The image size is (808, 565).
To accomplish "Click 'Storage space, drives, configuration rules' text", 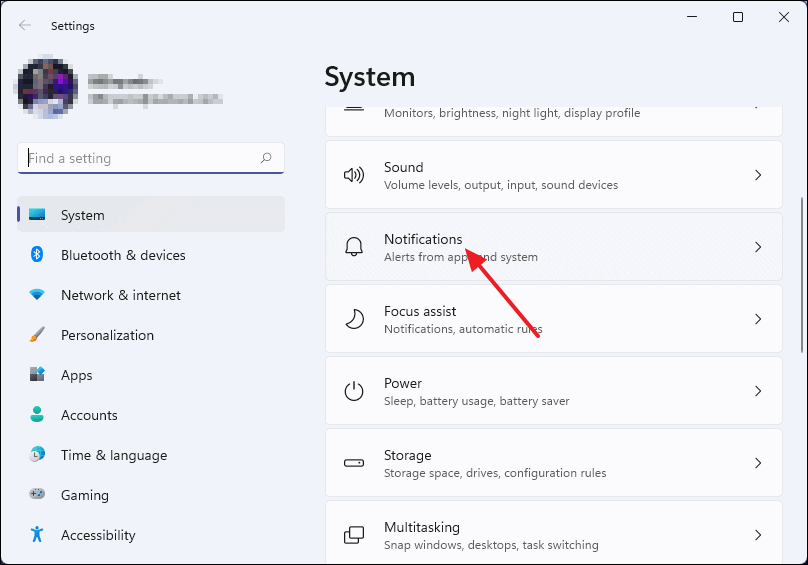I will (495, 473).
